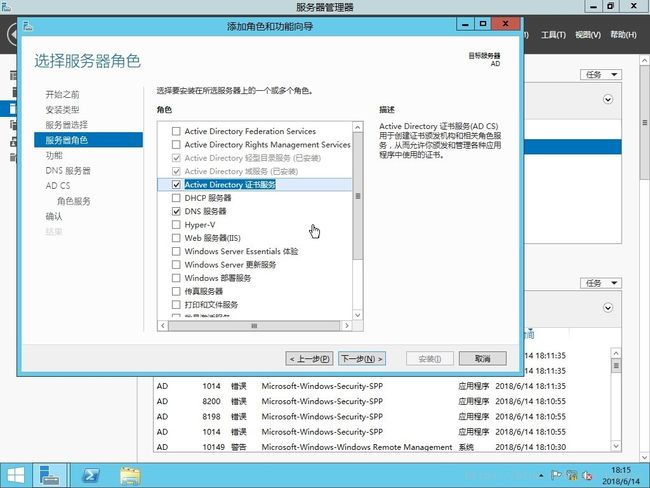
Task: Click wizard title bar icon
Action: click(x=28, y=27)
